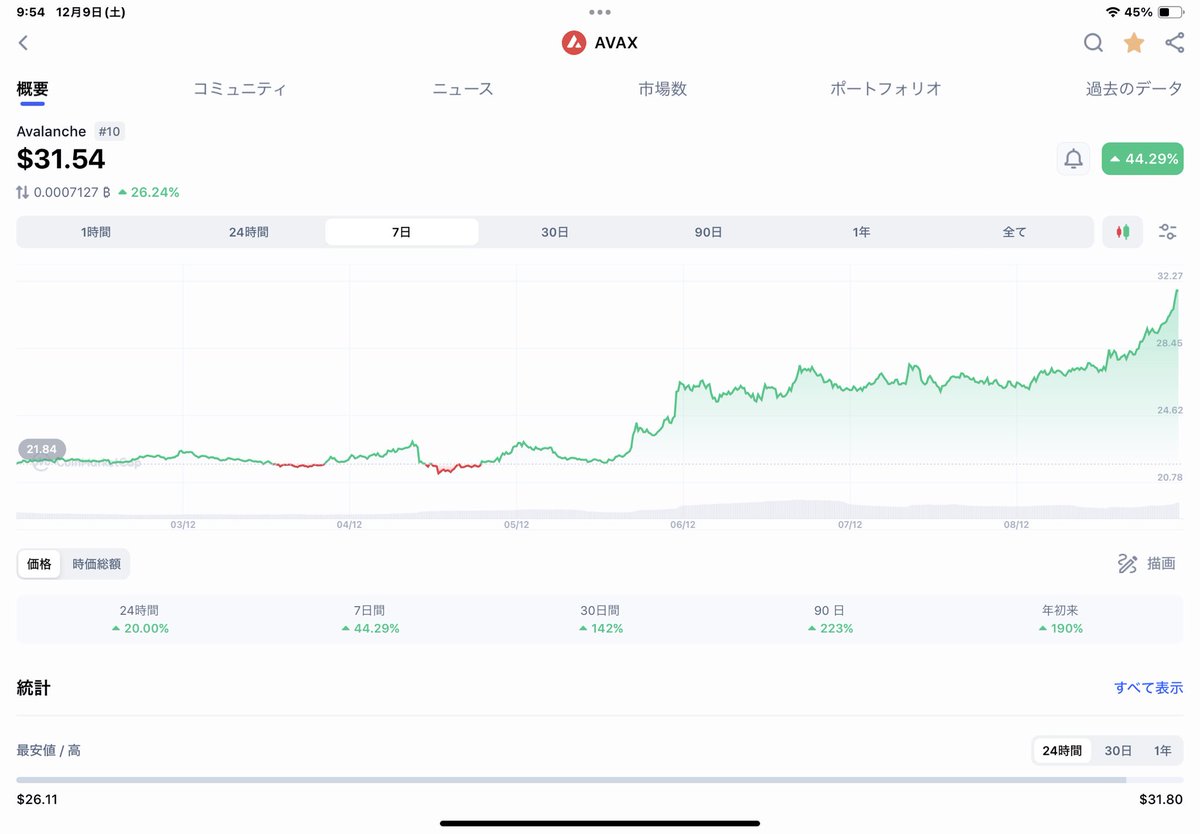The height and width of the screenshot is (834, 1200).
Task: Tap the Wi-Fi status icon
Action: pyautogui.click(x=1112, y=12)
